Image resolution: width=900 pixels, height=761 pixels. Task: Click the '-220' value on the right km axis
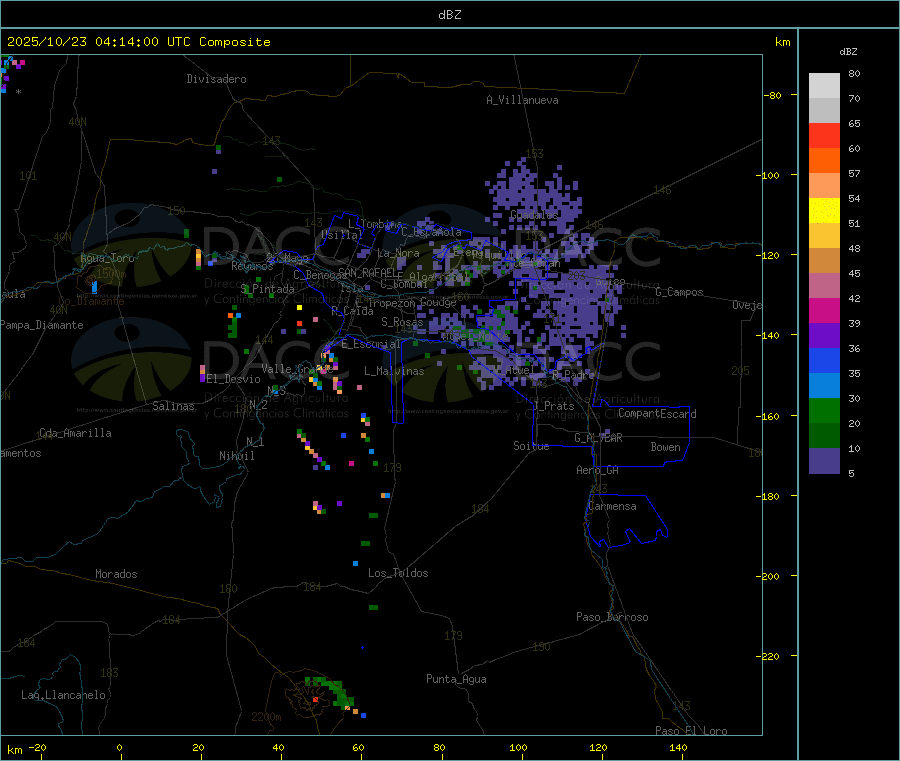[x=770, y=656]
